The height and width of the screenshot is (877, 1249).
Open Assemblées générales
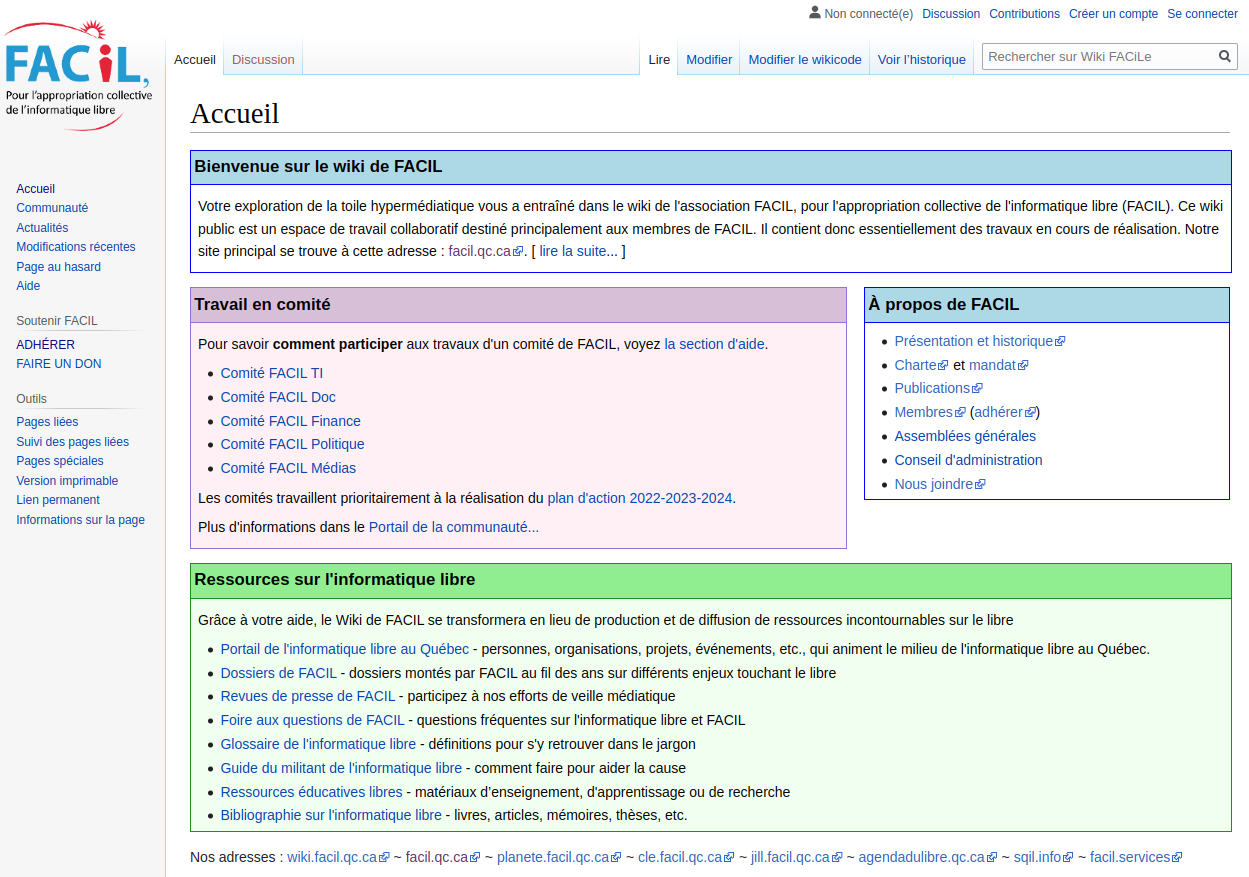pyautogui.click(x=965, y=436)
